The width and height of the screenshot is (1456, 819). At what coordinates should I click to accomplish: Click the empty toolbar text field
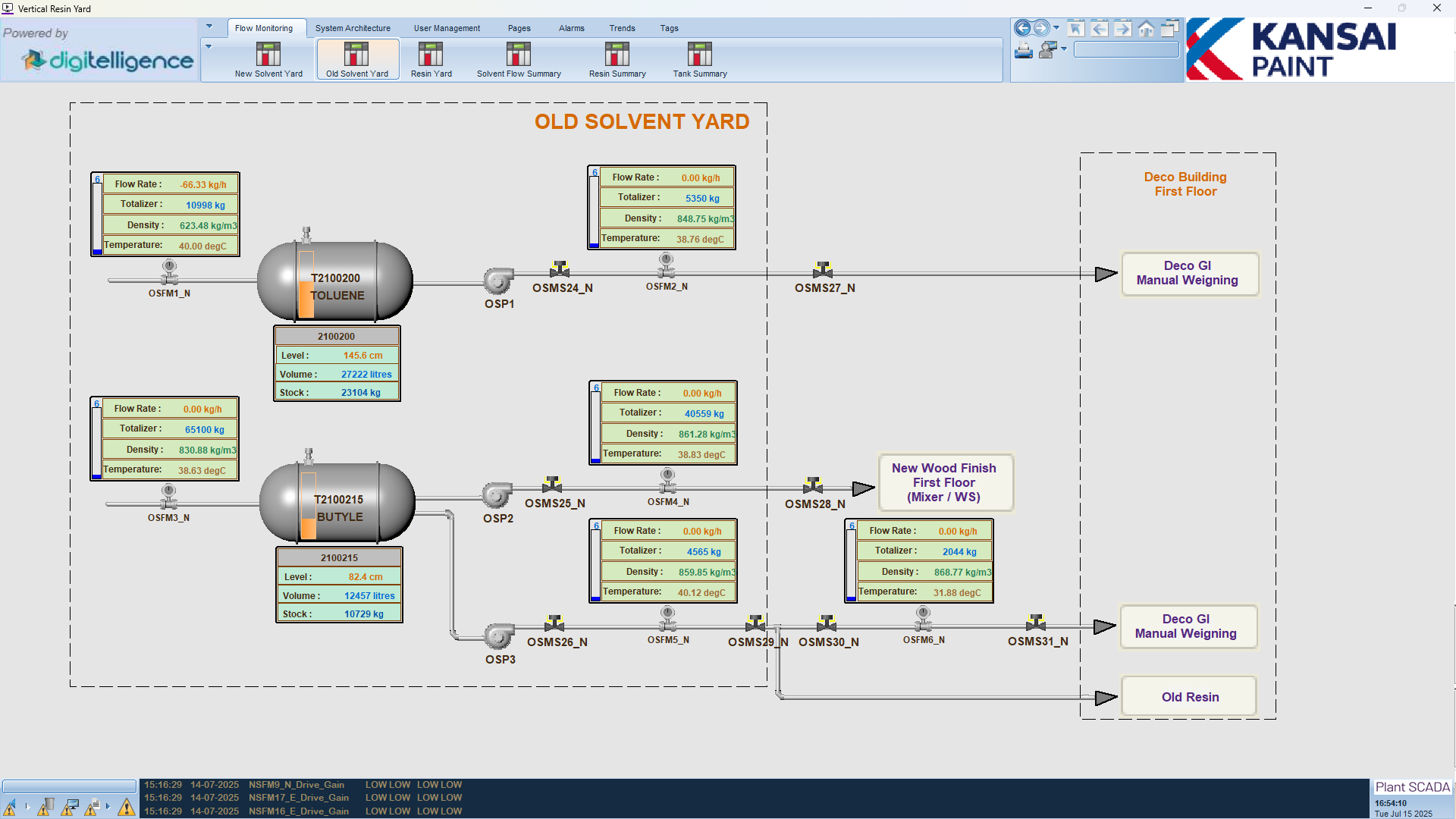pos(1126,50)
